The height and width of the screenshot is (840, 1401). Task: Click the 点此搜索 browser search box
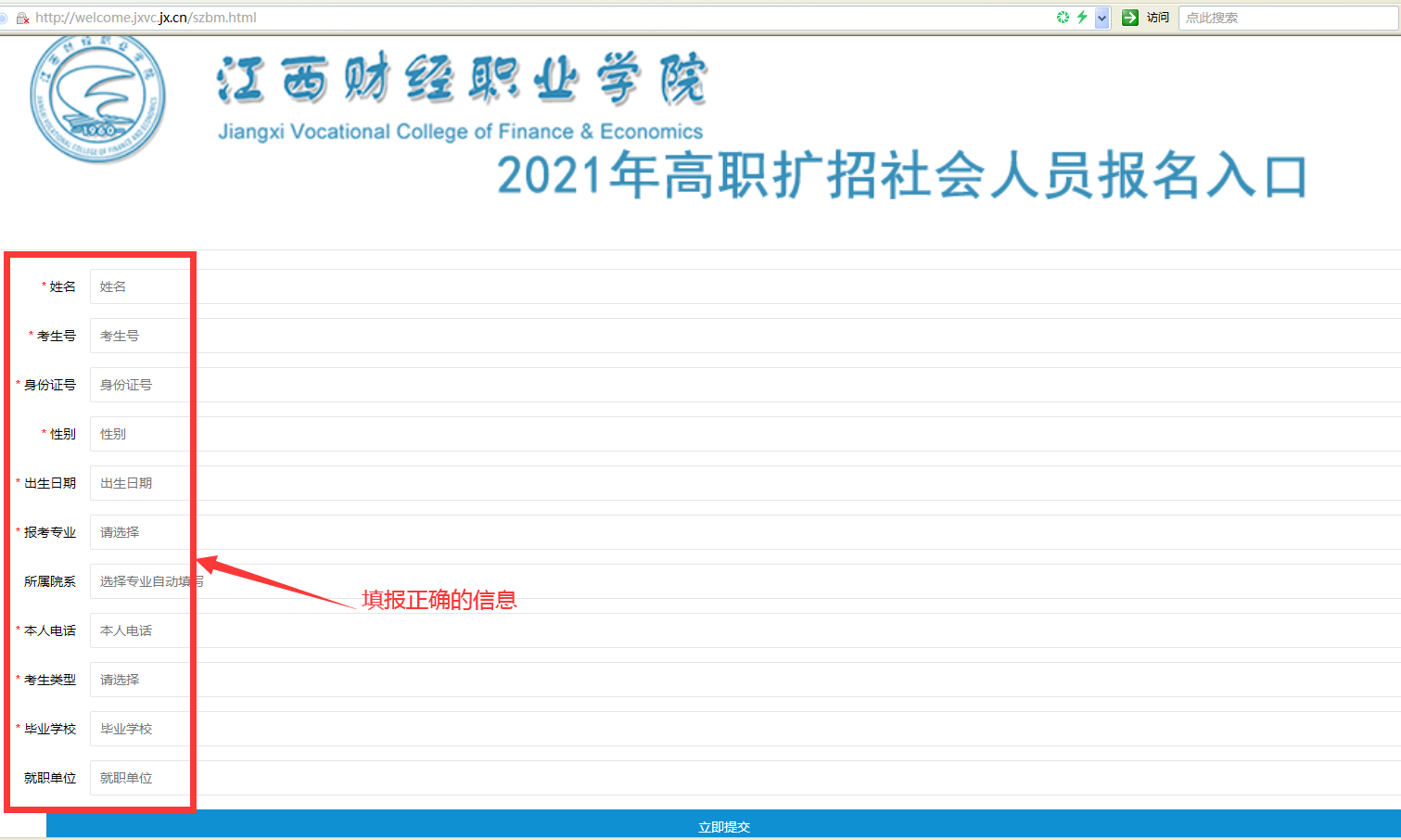pyautogui.click(x=1287, y=18)
